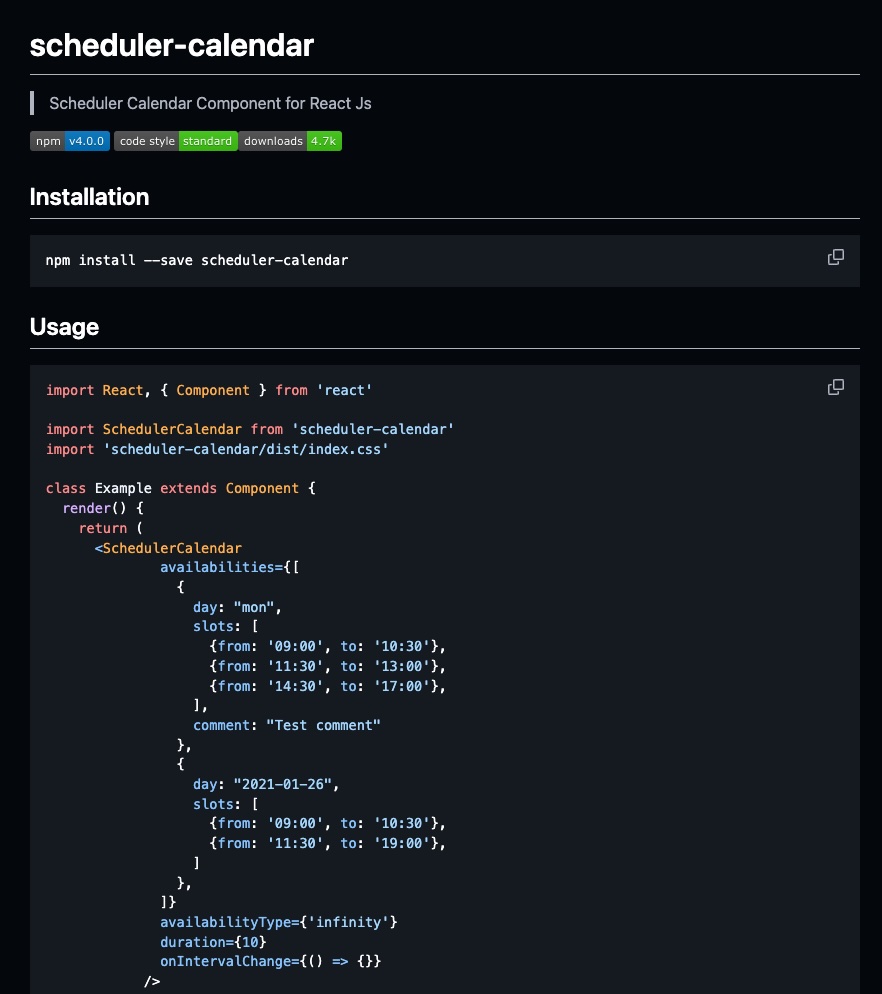Click the npm install --save command text
This screenshot has height=994, width=882.
point(197,260)
